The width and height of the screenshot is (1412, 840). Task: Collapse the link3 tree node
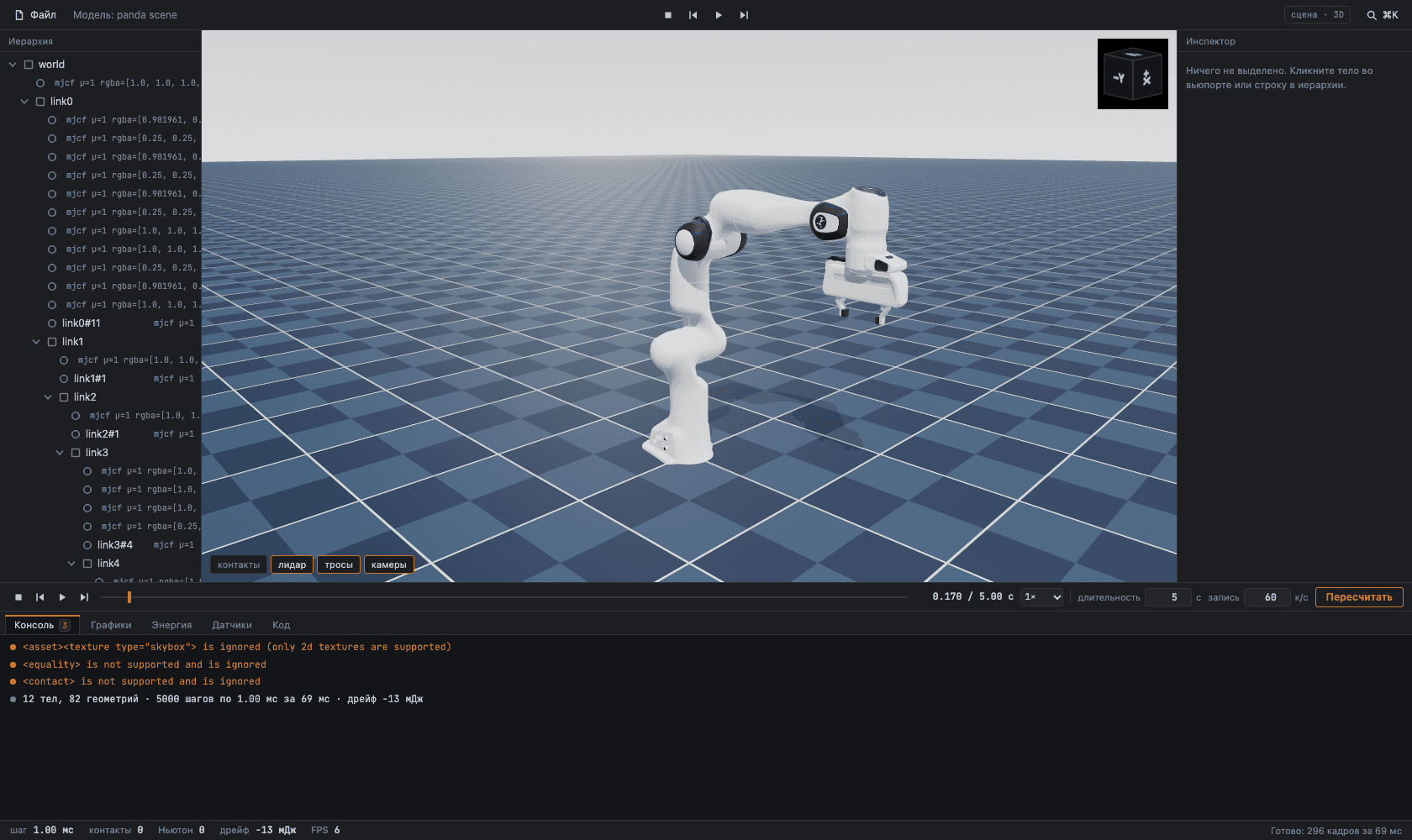pos(60,453)
